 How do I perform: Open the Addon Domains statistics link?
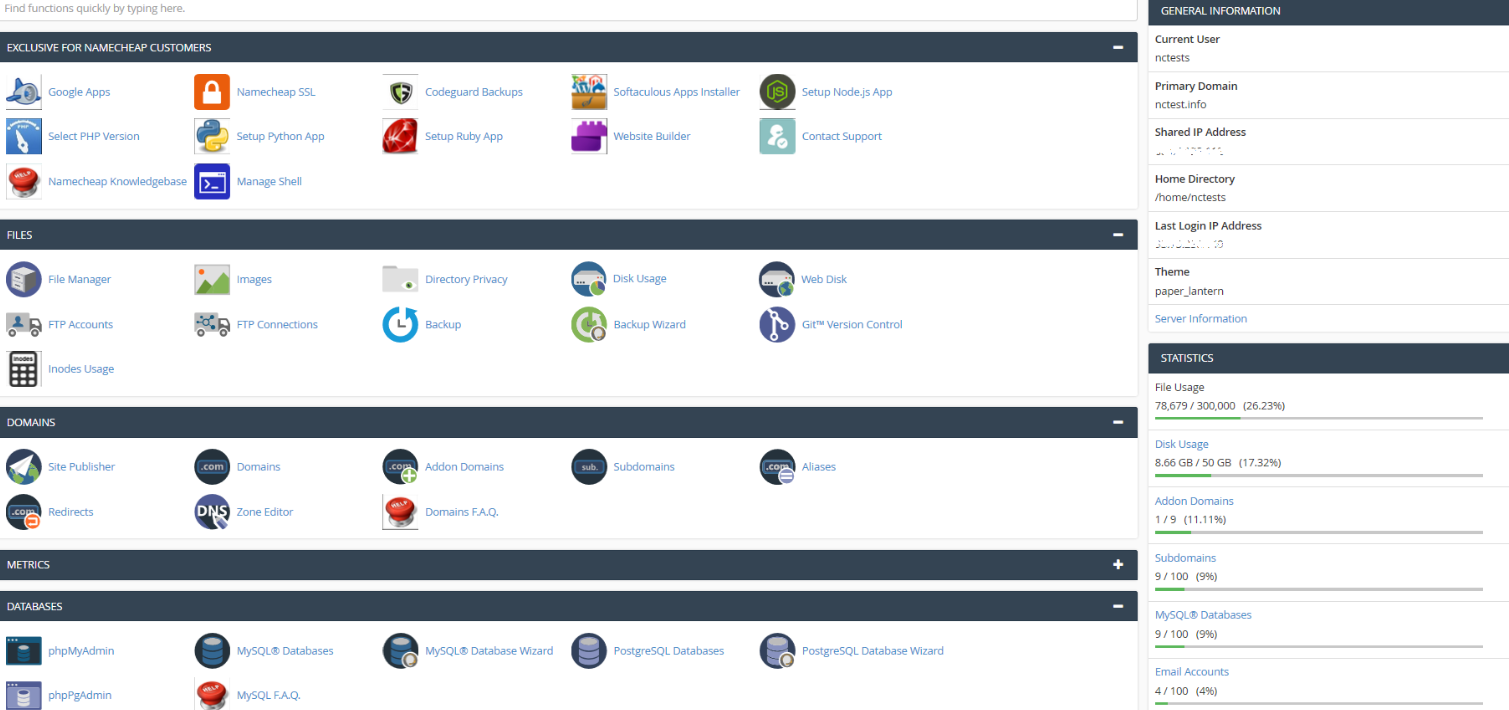[1194, 501]
